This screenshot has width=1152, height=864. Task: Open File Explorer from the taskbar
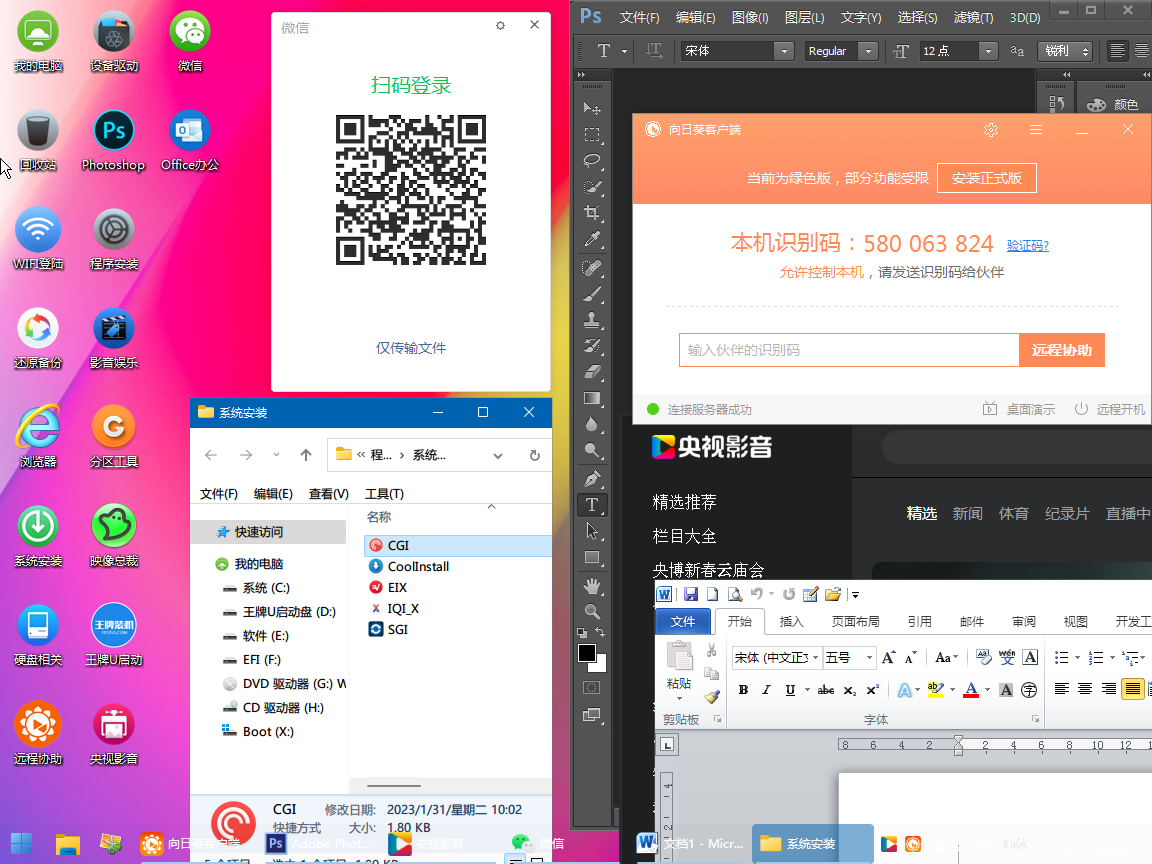click(68, 843)
